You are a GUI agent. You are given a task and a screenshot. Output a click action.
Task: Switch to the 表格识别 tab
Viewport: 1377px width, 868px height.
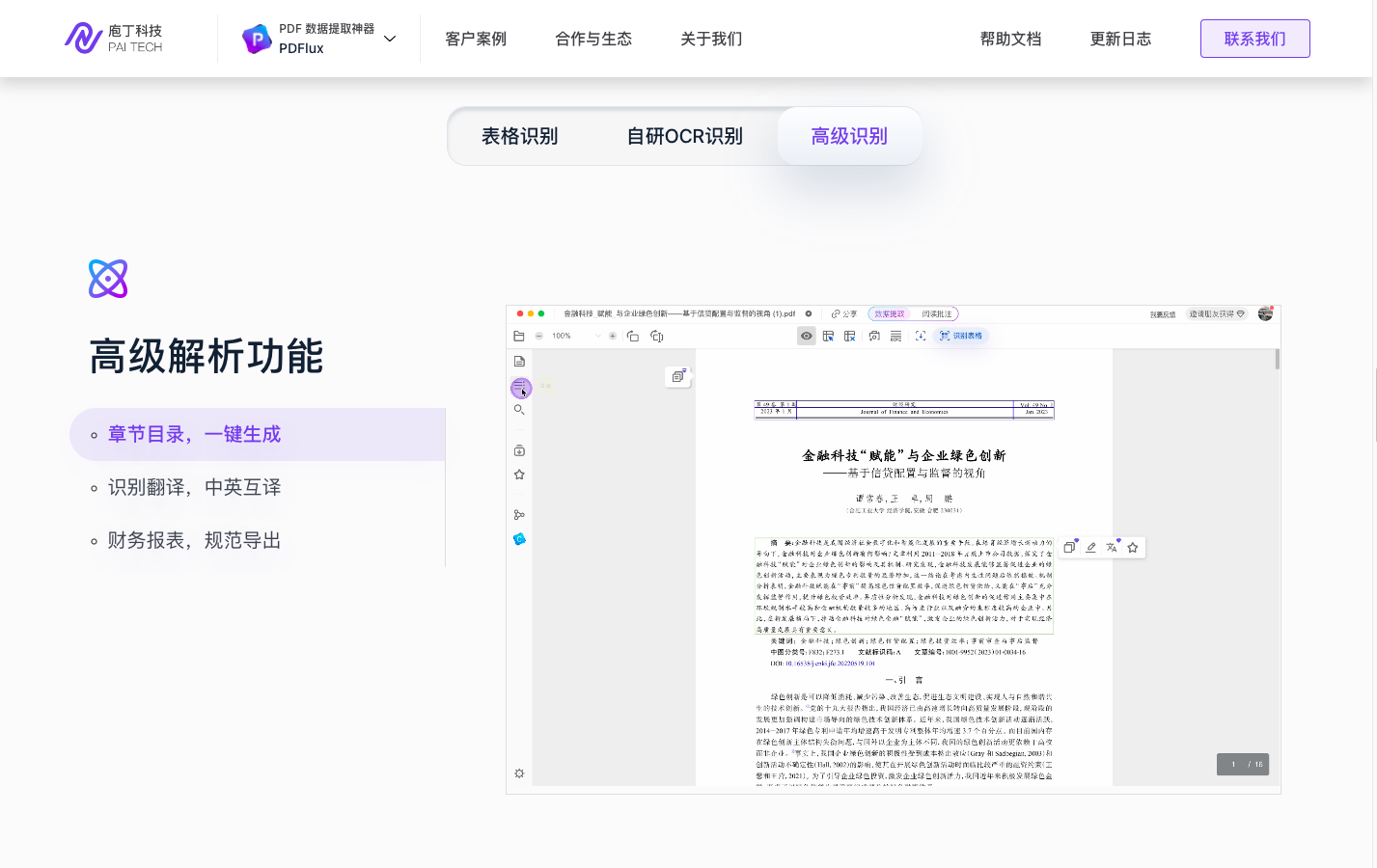(x=519, y=136)
